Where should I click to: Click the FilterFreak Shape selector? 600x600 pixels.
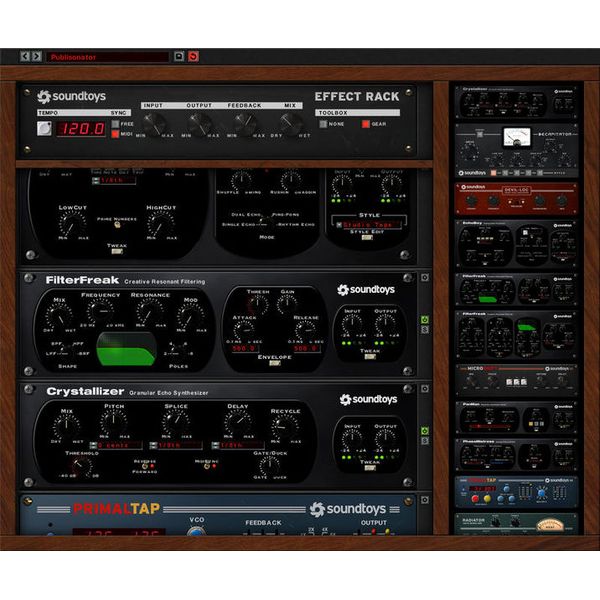(x=67, y=348)
